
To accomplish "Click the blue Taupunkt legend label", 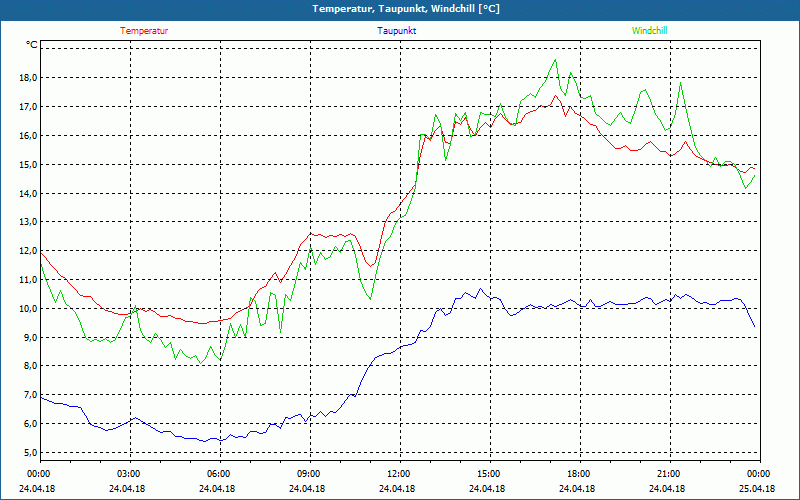I will [397, 30].
